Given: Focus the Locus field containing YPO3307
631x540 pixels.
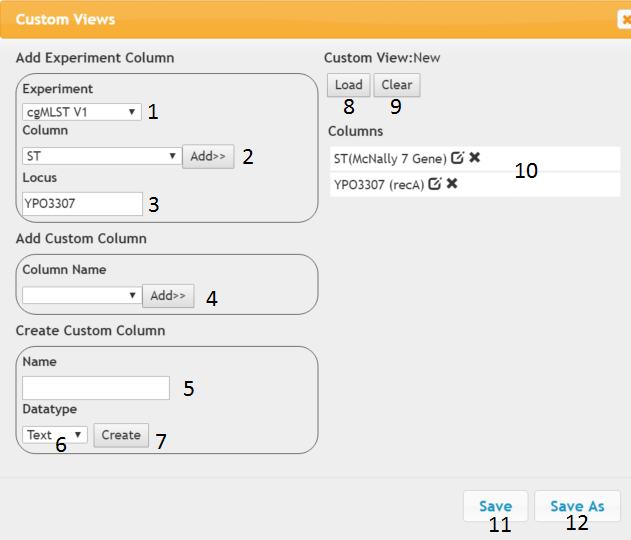Looking at the screenshot, I should tap(82, 204).
